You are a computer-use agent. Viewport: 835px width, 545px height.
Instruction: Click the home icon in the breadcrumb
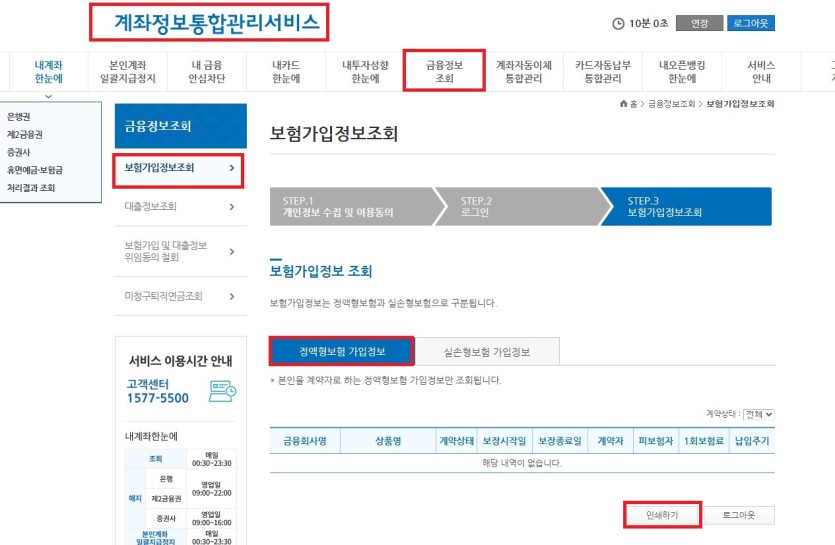click(x=624, y=103)
